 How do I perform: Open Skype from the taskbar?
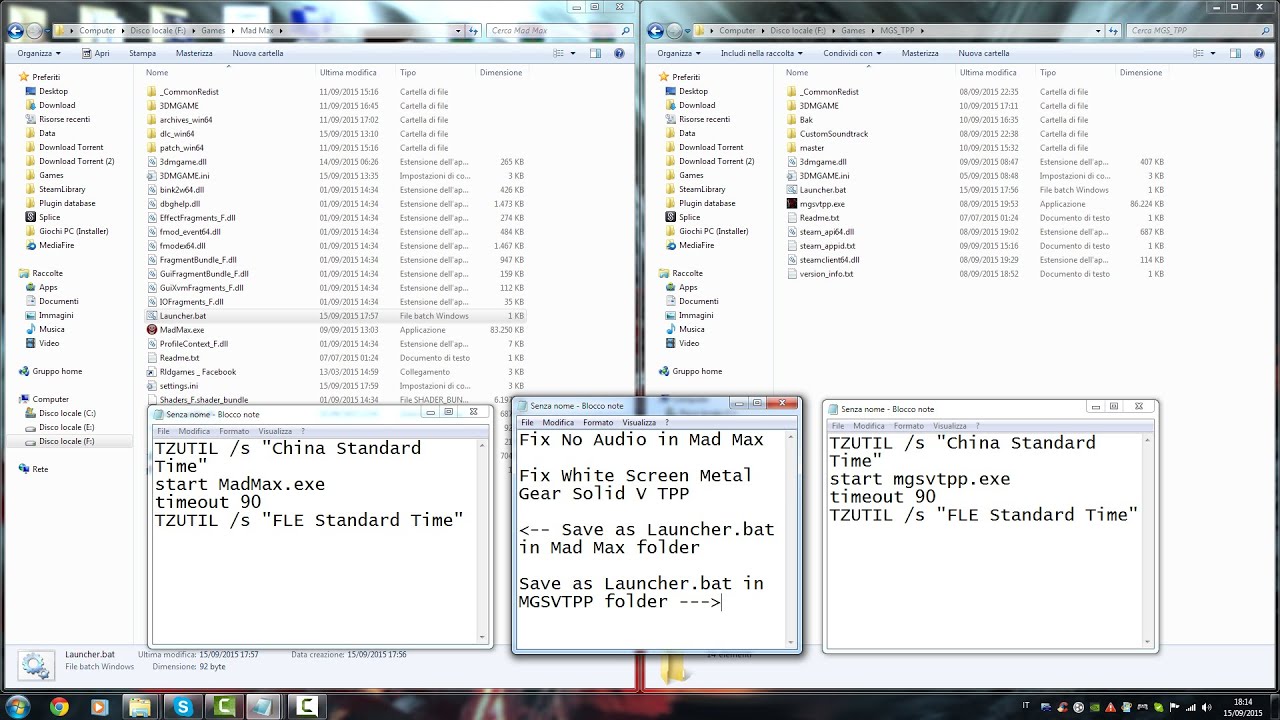[x=184, y=707]
